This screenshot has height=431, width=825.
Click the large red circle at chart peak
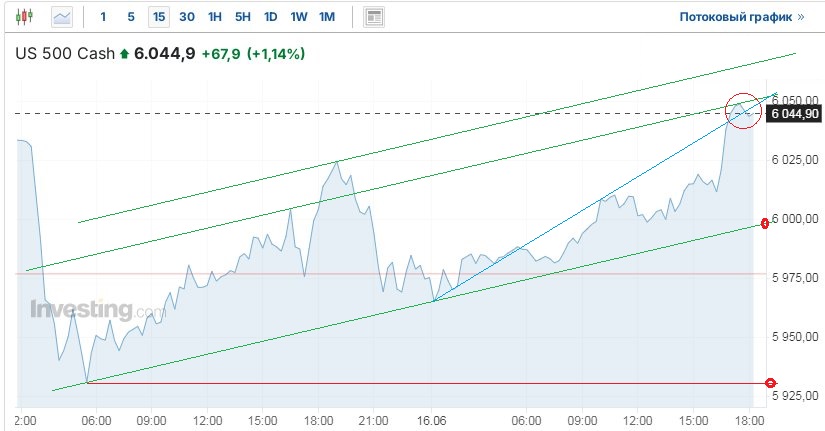point(743,108)
